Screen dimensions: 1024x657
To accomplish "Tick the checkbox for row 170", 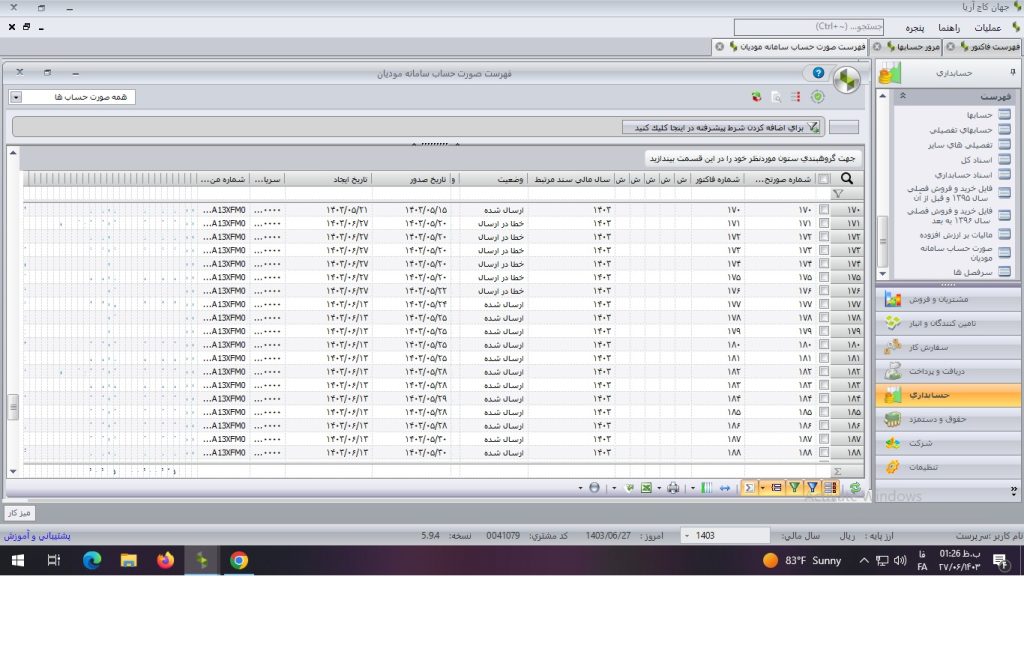I will 823,210.
